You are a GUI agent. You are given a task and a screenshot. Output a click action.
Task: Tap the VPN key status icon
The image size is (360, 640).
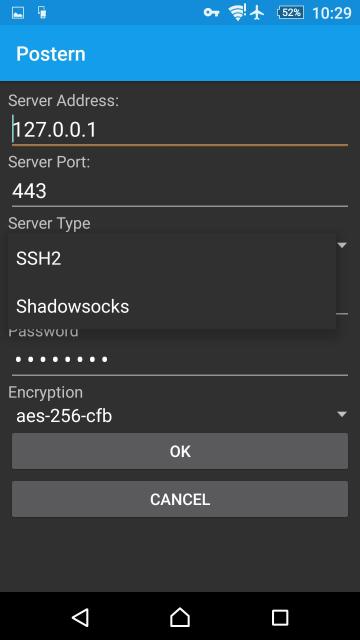(x=211, y=13)
